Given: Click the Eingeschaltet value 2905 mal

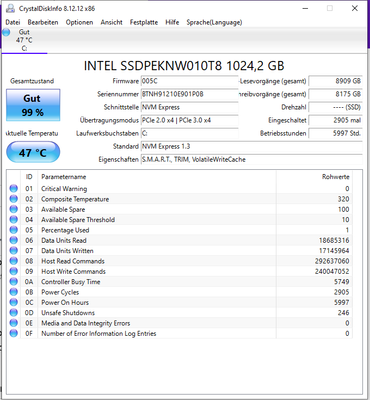Looking at the screenshot, I should click(x=336, y=120).
